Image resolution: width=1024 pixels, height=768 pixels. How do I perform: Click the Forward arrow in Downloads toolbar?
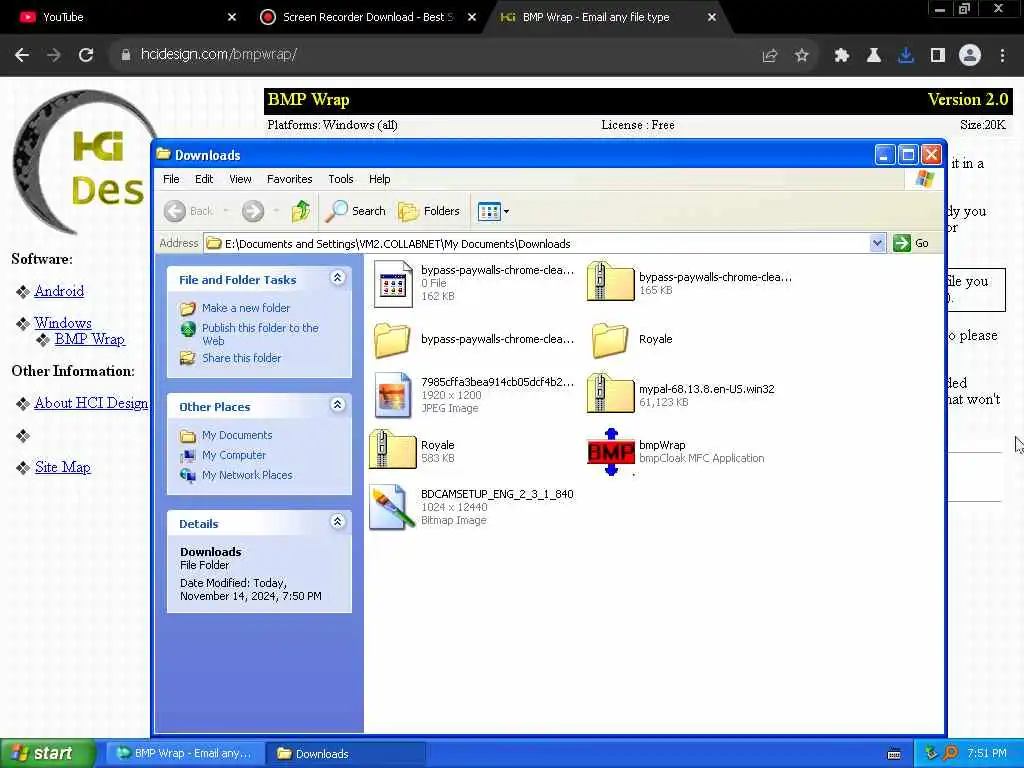[x=253, y=211]
